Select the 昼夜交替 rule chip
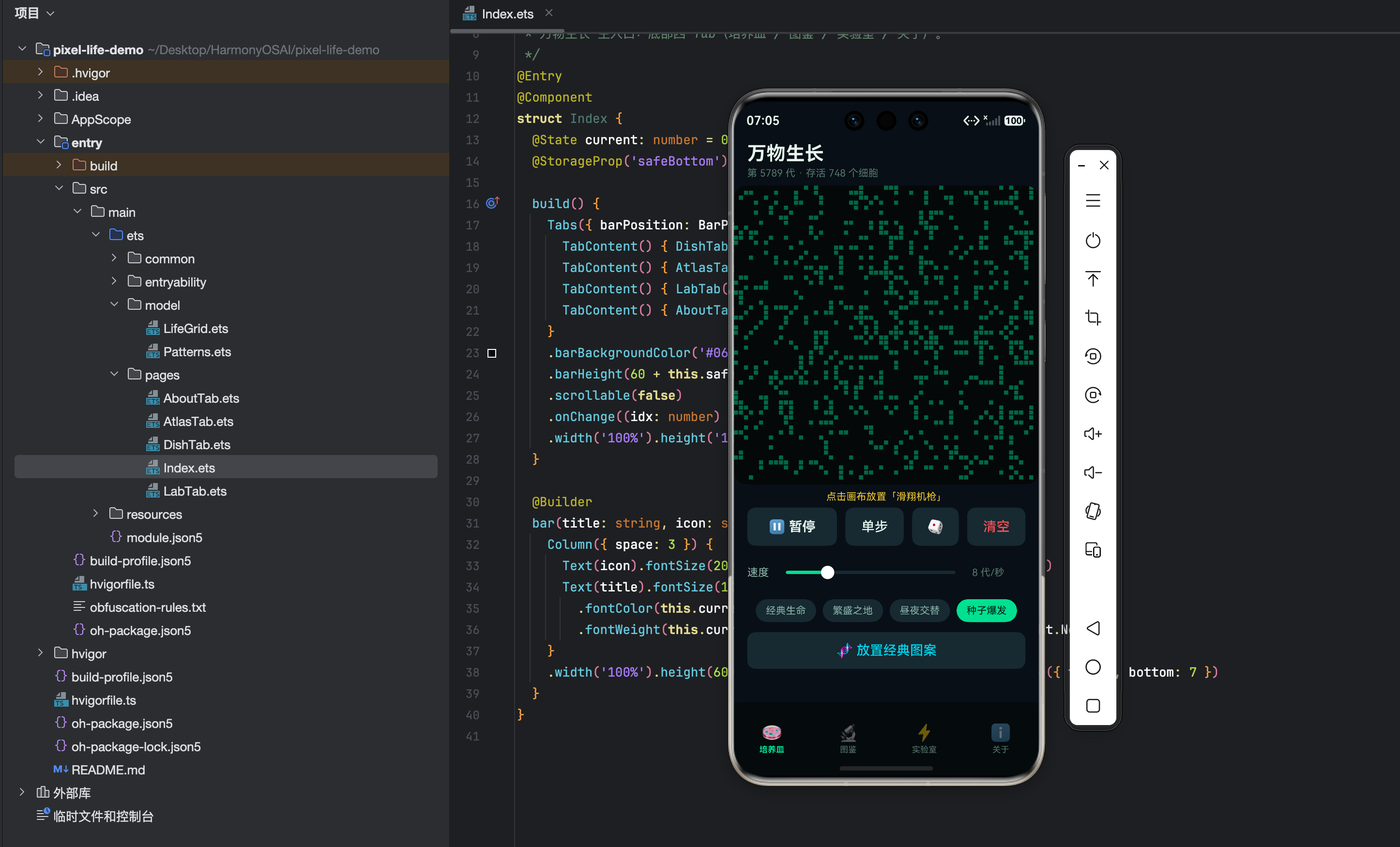 tap(919, 611)
